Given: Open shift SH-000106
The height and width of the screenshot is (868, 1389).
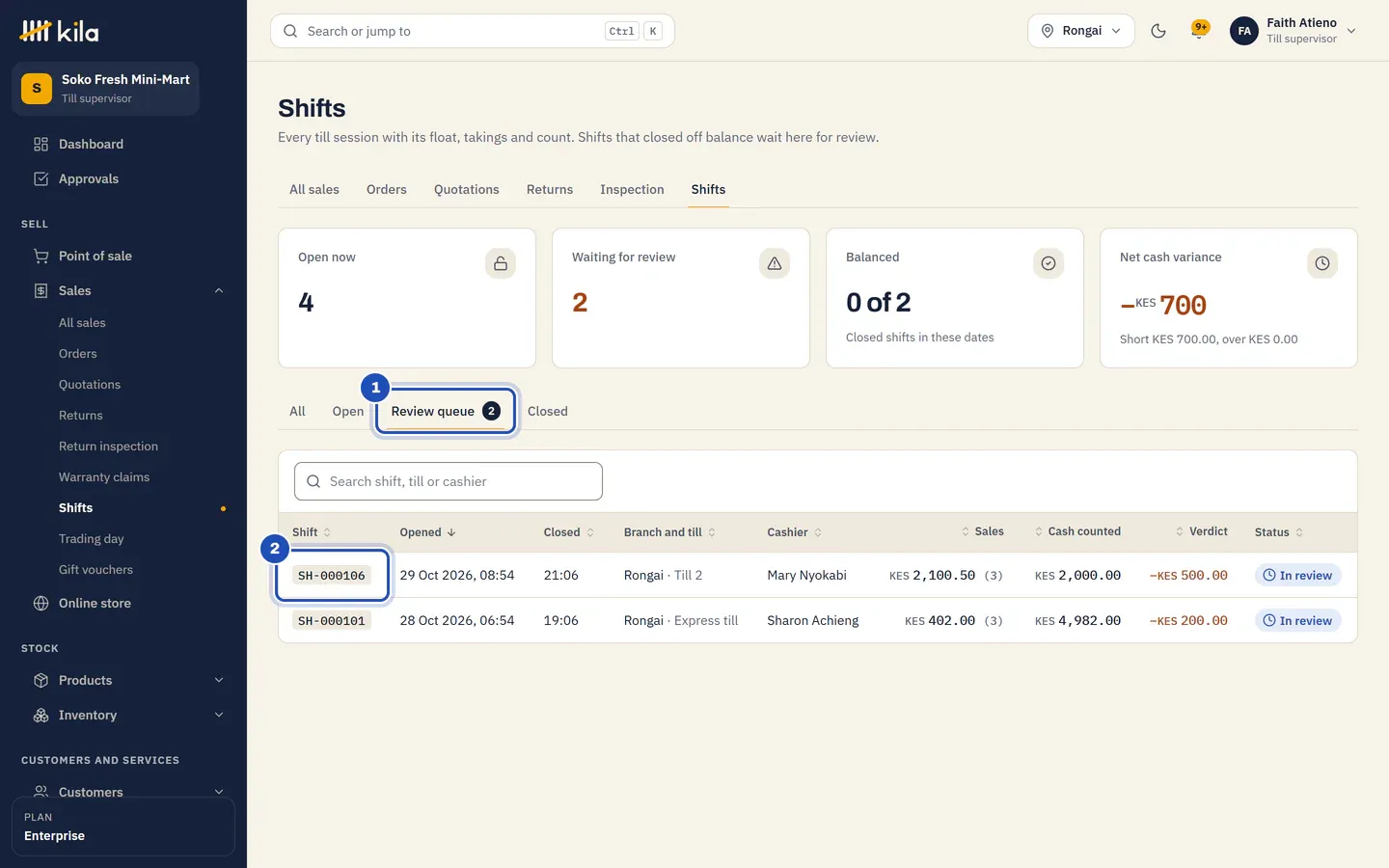Looking at the screenshot, I should 332,576.
